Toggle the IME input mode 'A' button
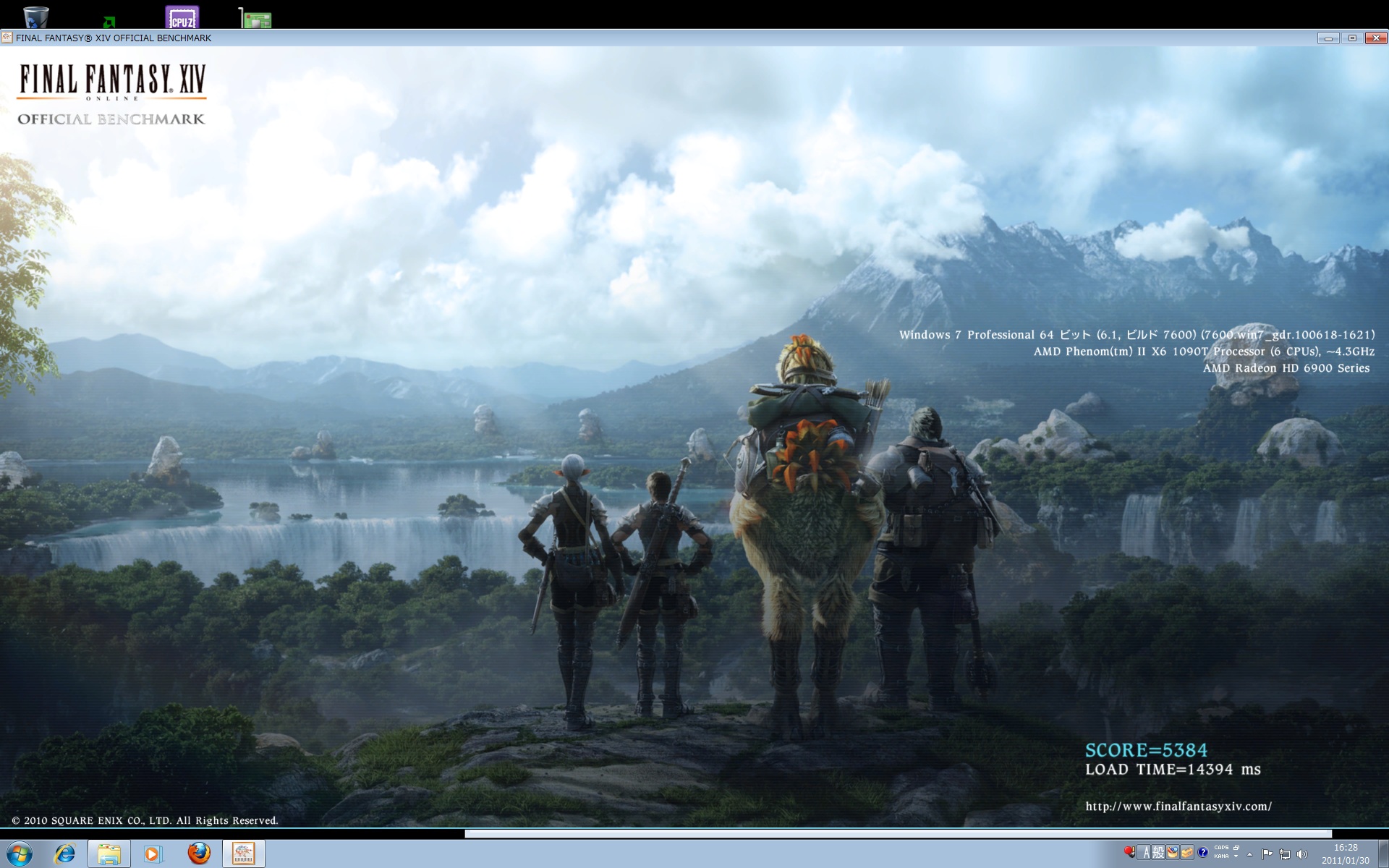 (x=1147, y=852)
